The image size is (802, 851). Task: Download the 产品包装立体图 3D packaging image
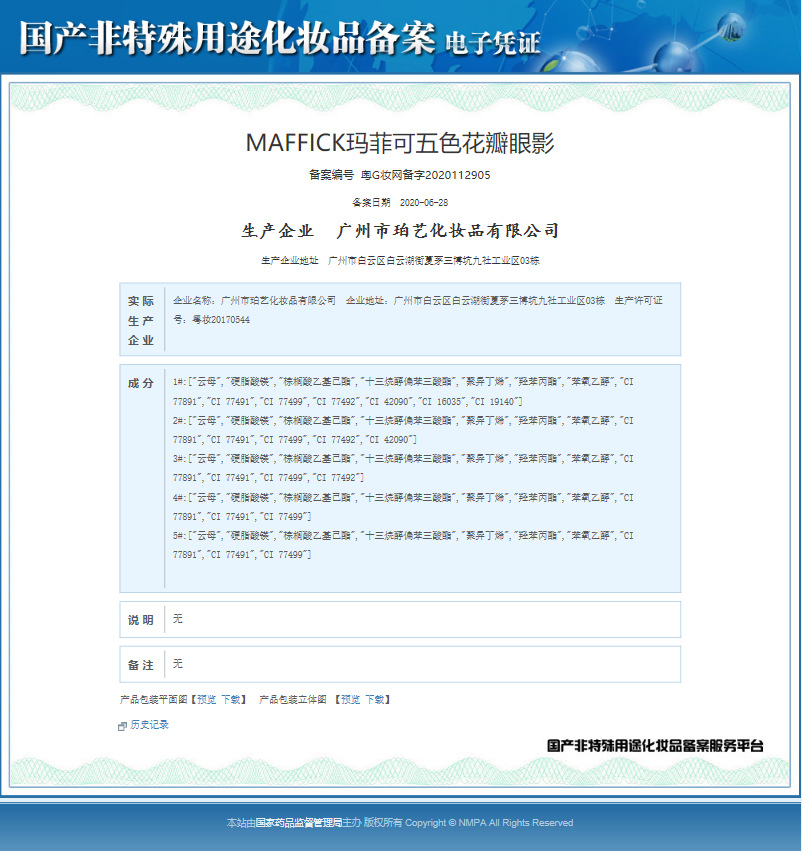(375, 700)
